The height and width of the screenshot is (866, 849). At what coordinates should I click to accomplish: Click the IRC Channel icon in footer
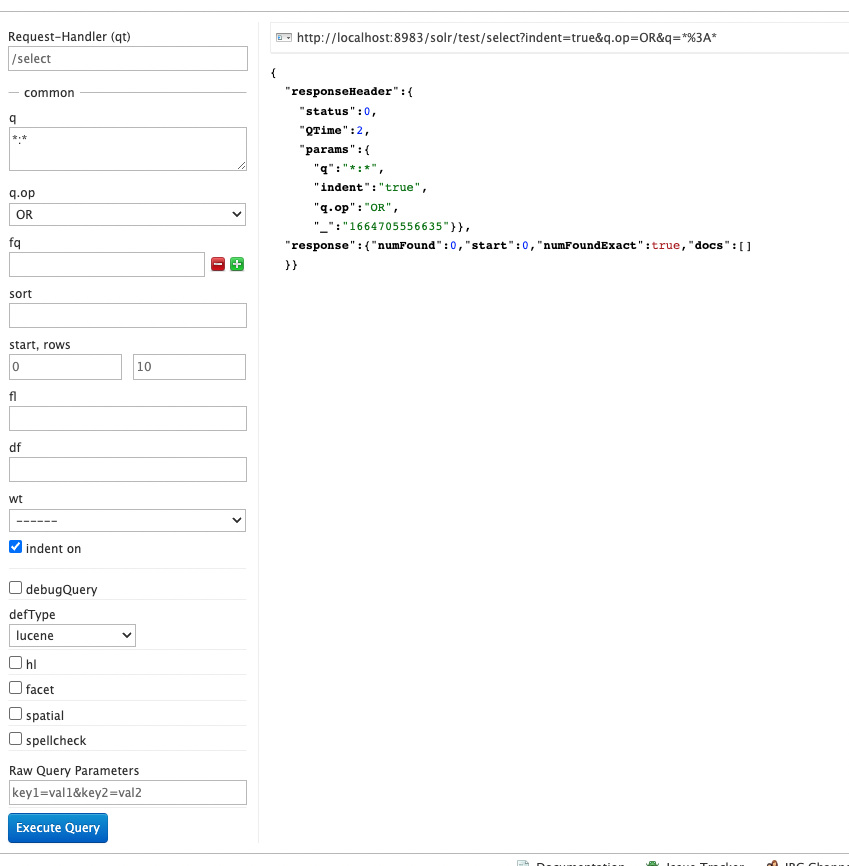coord(772,864)
